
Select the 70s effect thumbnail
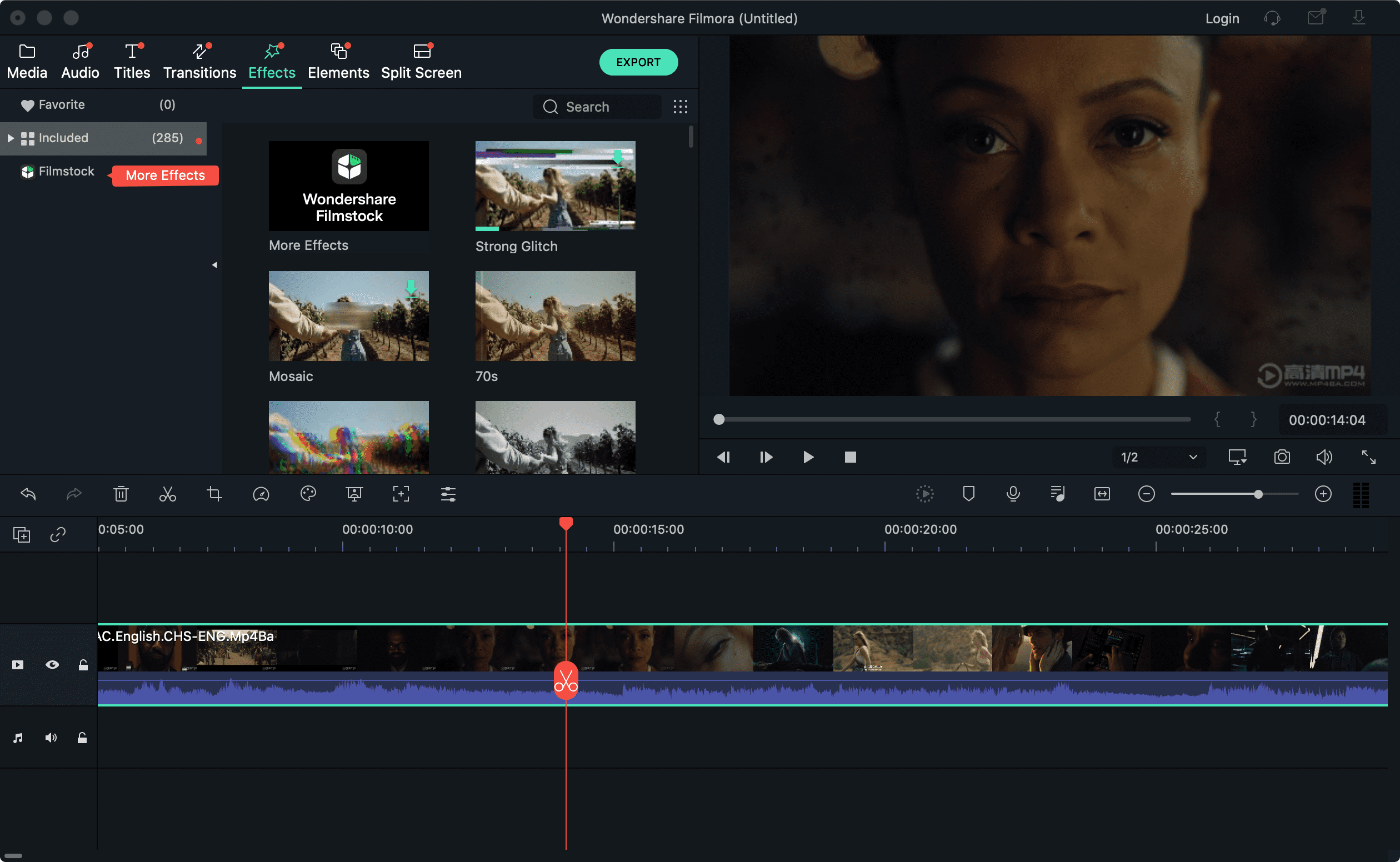(x=556, y=316)
